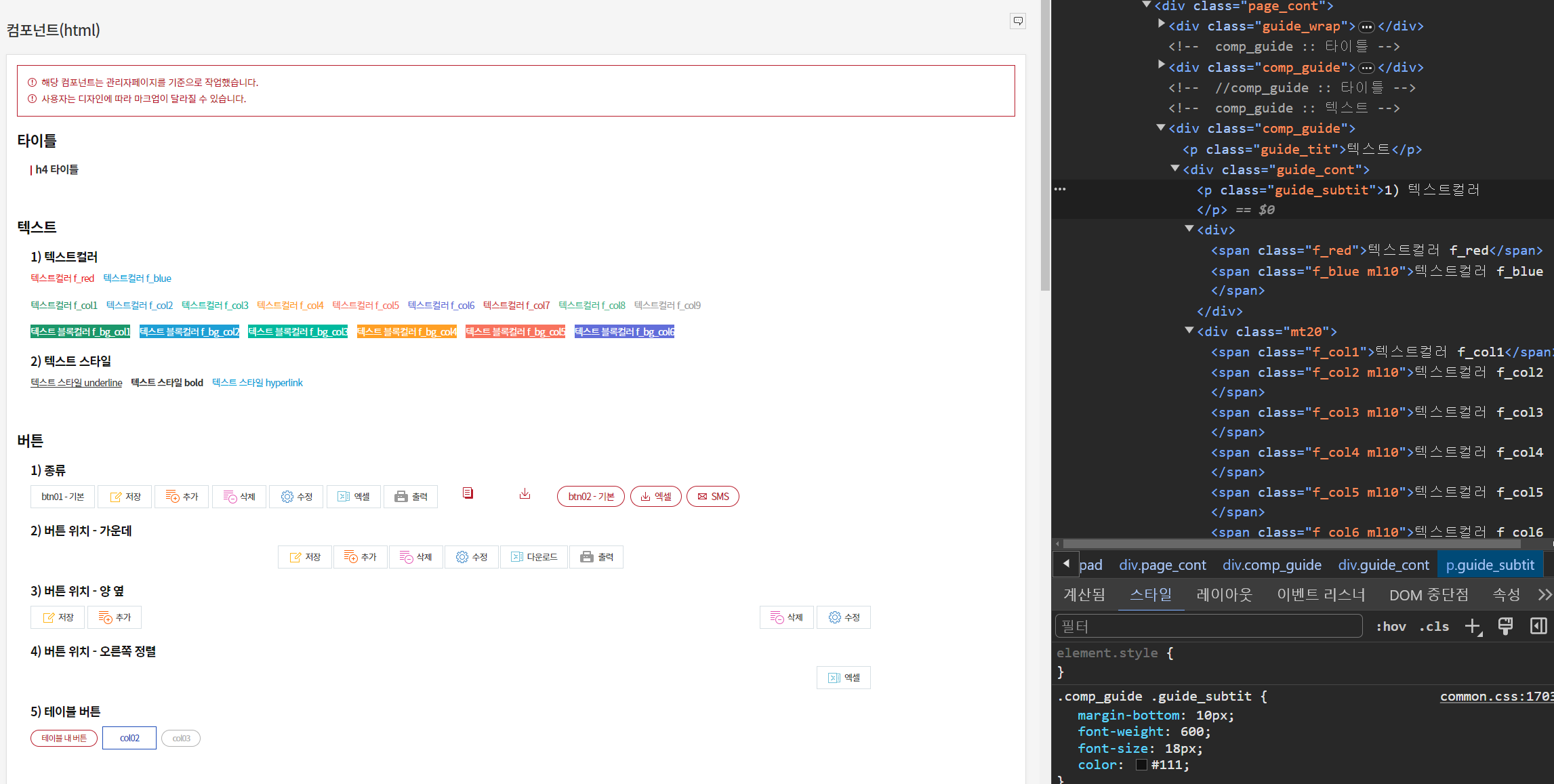Viewport: 1554px width, 784px height.
Task: Click the 필터 styles filter field
Action: pos(1208,626)
